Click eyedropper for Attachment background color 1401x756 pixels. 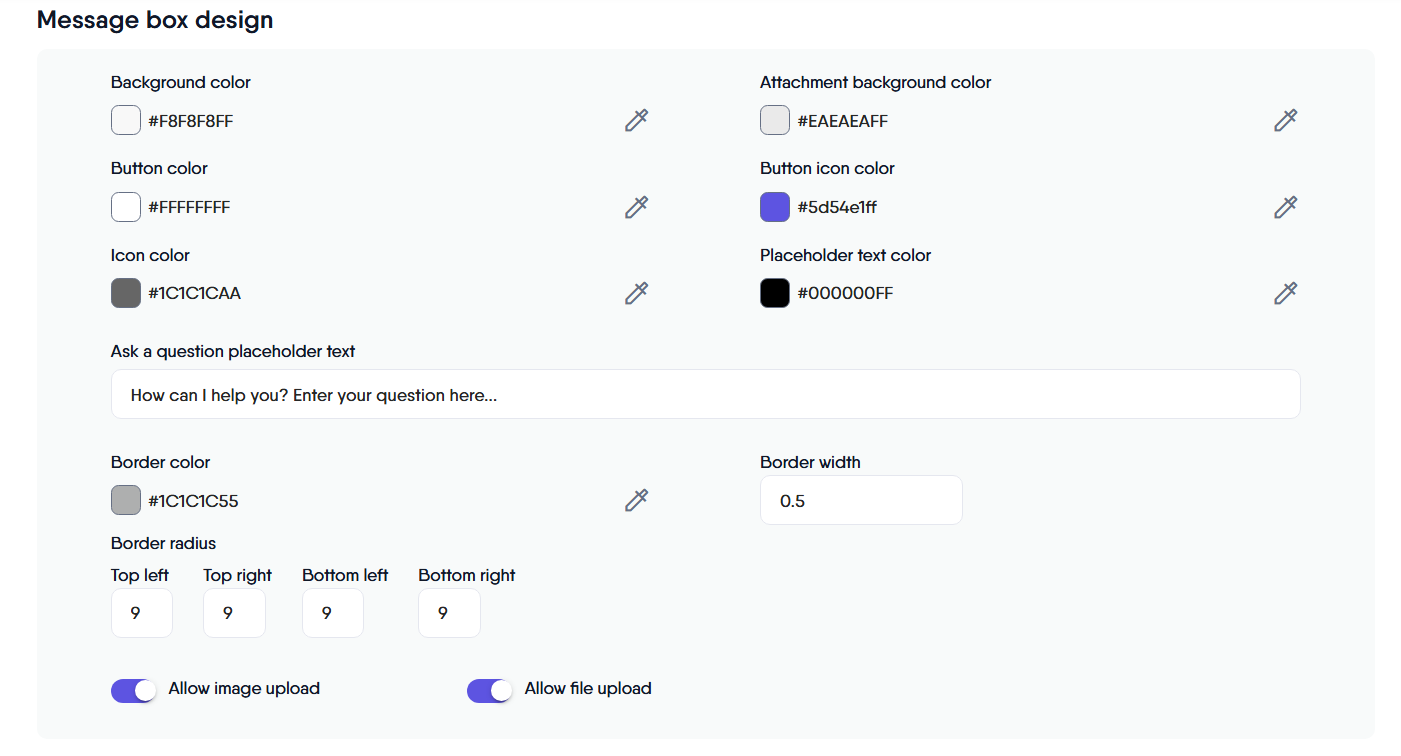coord(1285,121)
